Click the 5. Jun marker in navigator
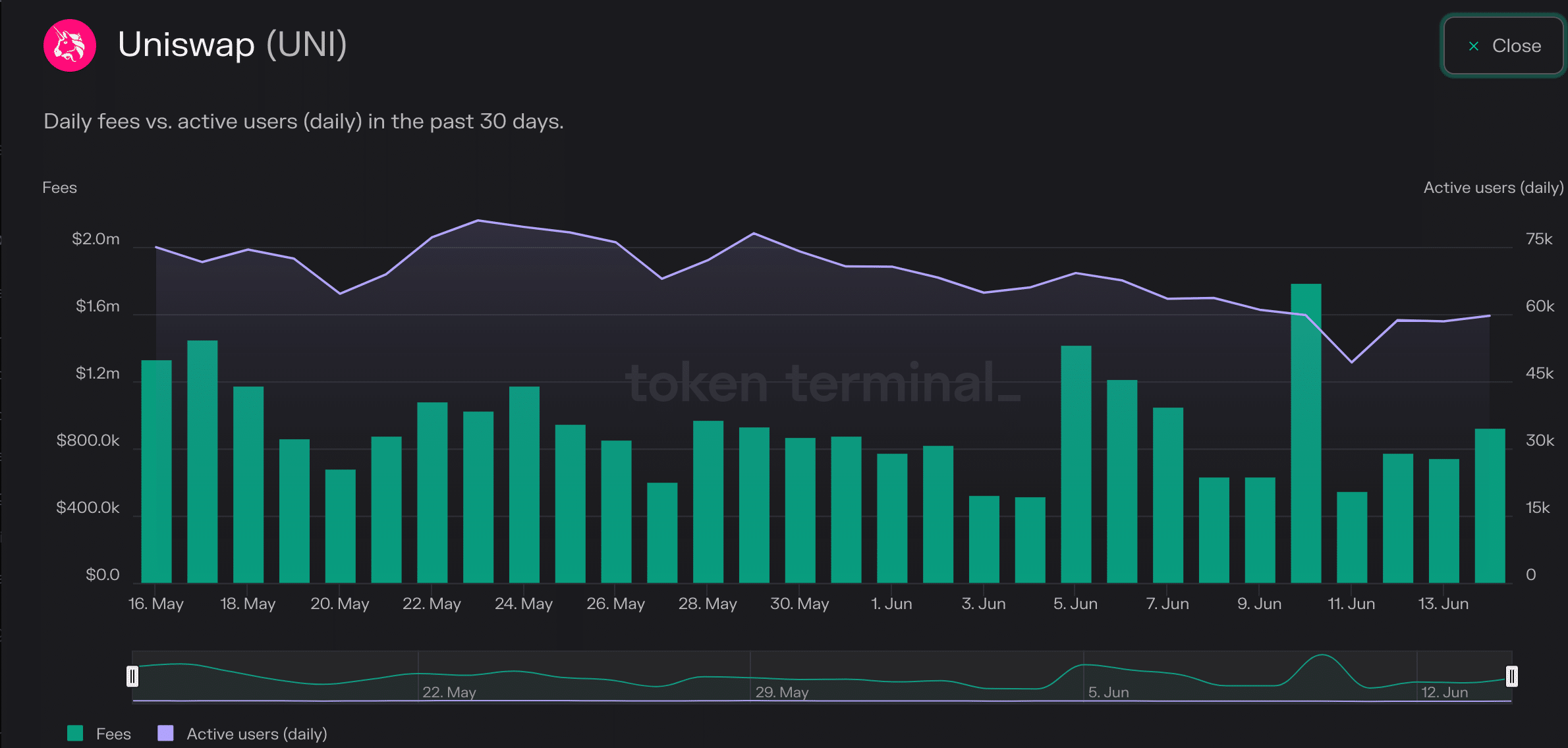The width and height of the screenshot is (1568, 748). pos(1108,692)
